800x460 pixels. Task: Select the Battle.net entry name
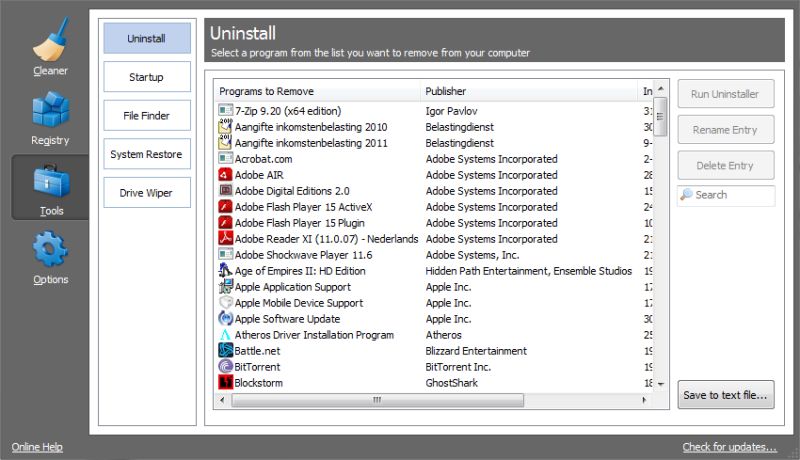point(257,351)
